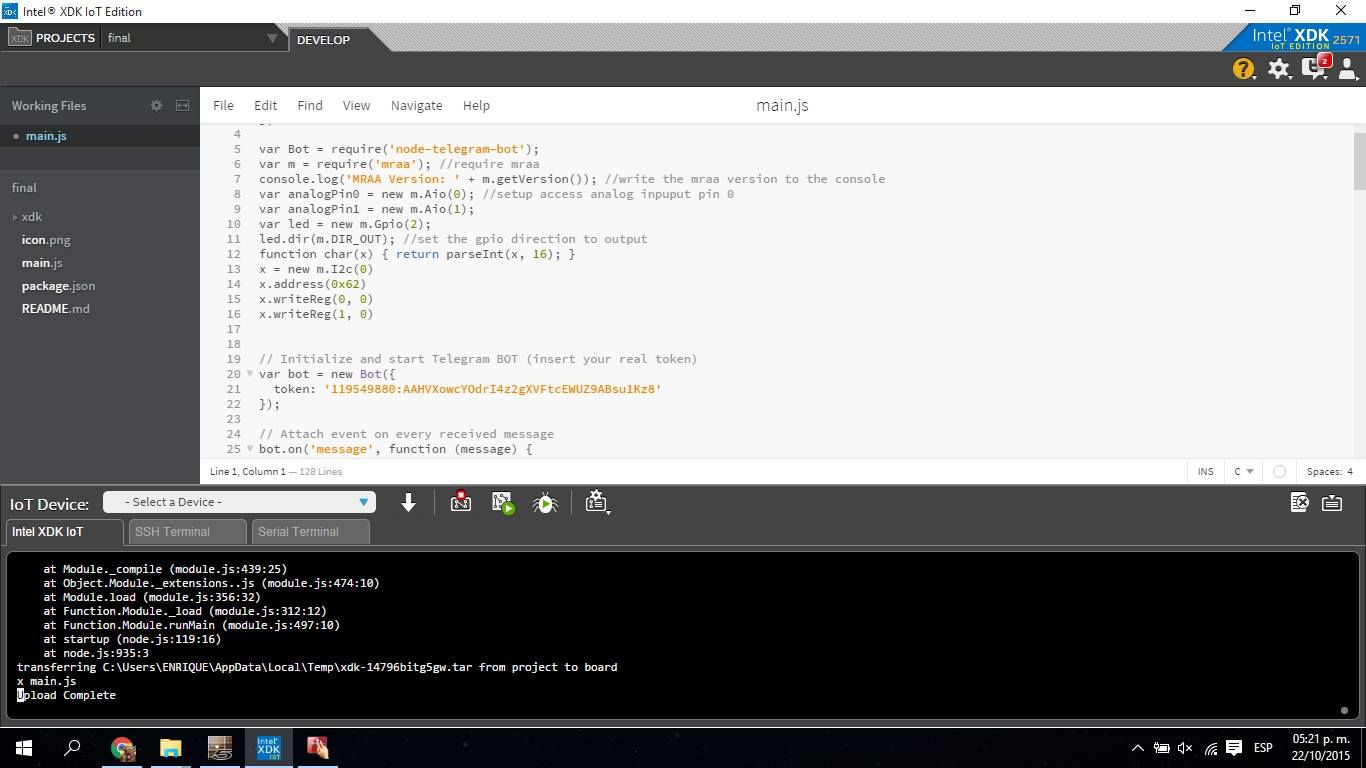This screenshot has width=1366, height=768.
Task: Open the build settings icon
Action: click(596, 503)
